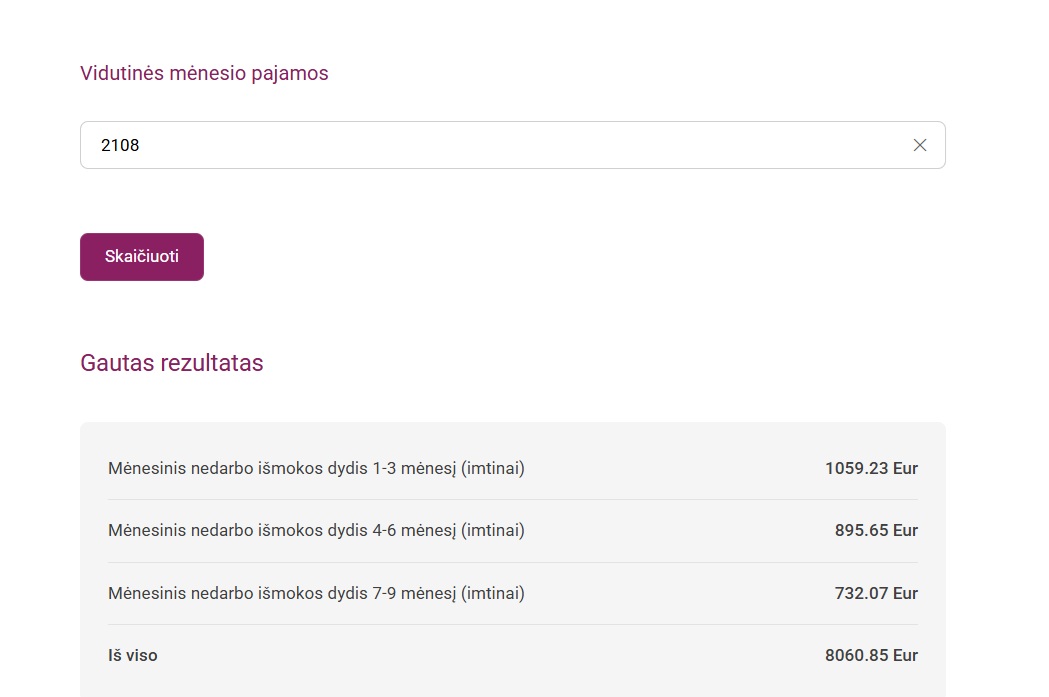Click the "Gautas rezultatas" heading

pos(171,363)
